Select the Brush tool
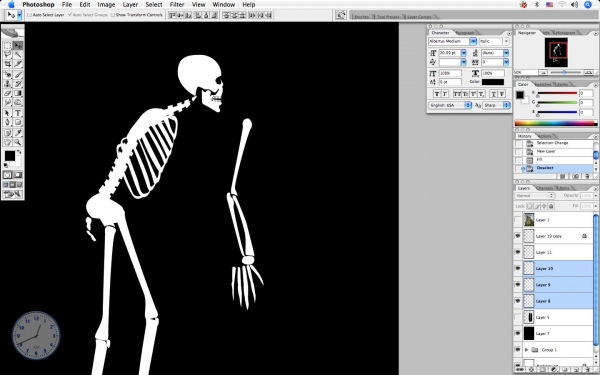This screenshot has width=600, height=375. pos(18,75)
